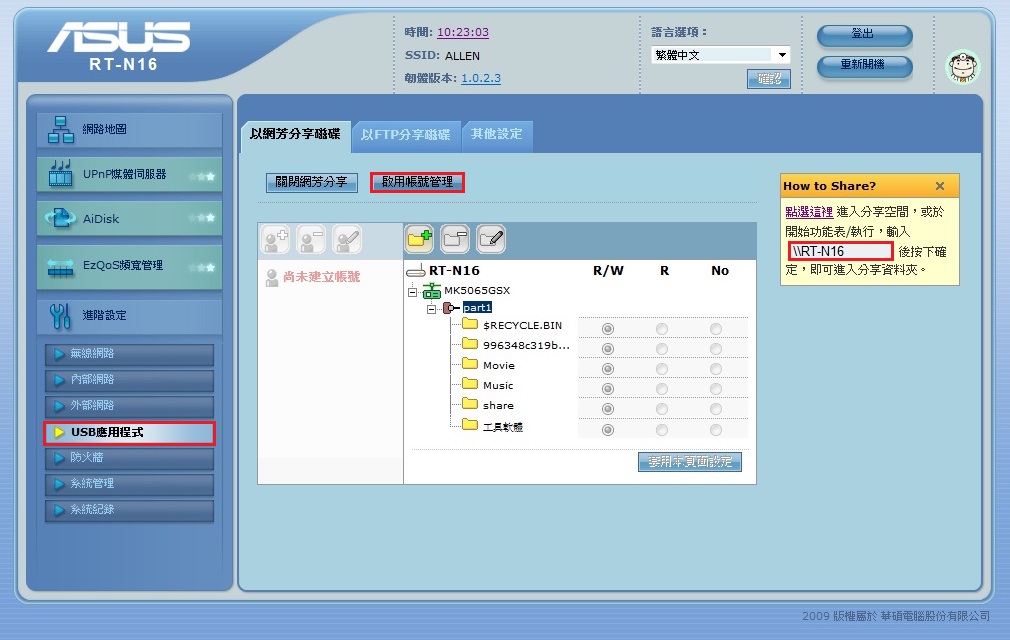Select R/W for Movie folder
1010x640 pixels.
(607, 369)
